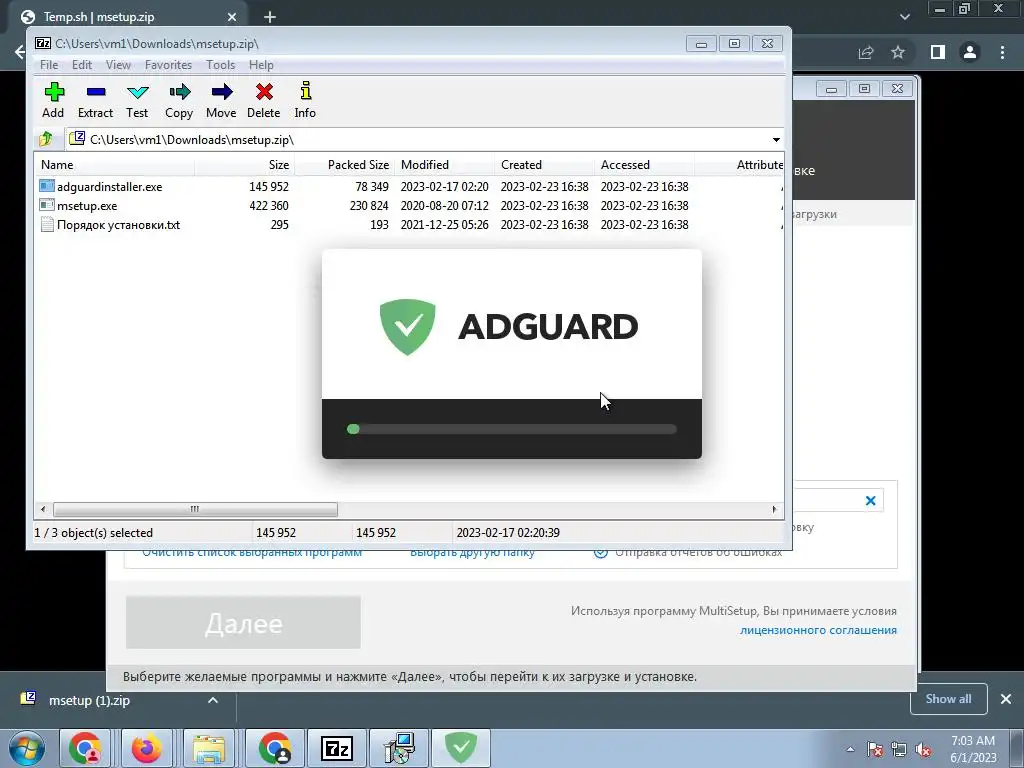Bookmark this page with star icon
The height and width of the screenshot is (768, 1024).
[898, 52]
